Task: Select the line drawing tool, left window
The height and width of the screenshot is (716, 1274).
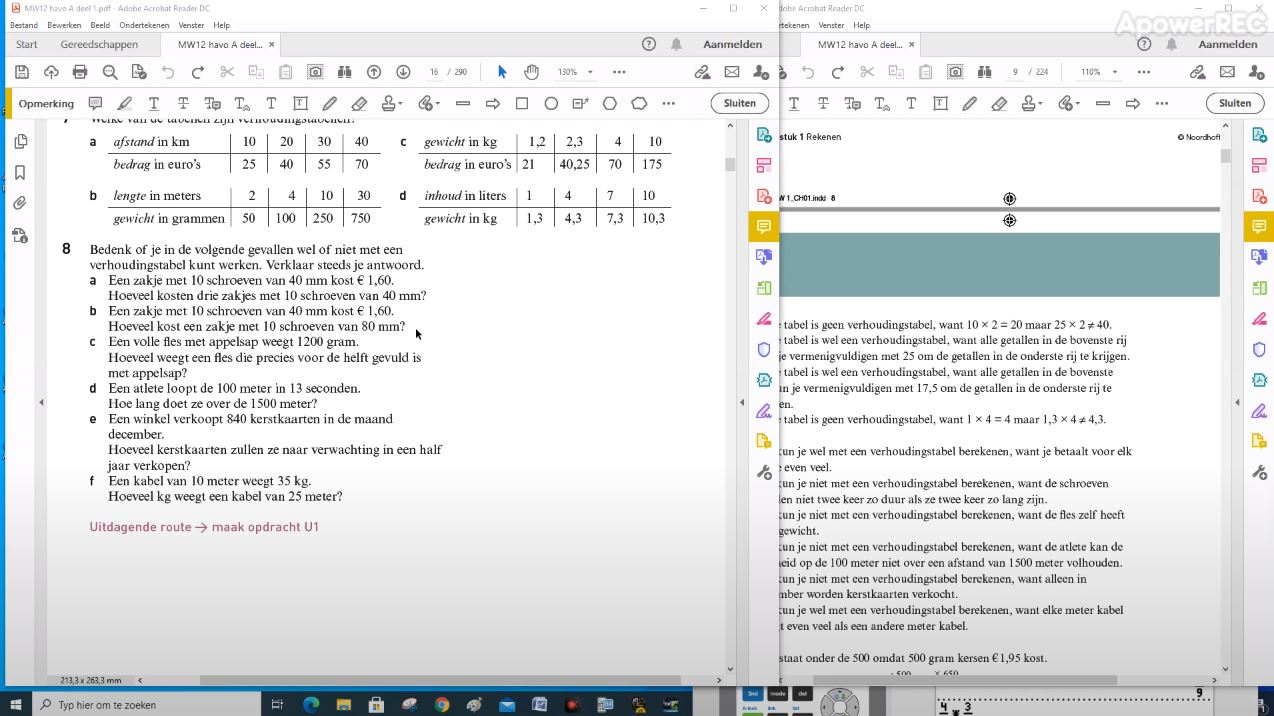Action: click(x=462, y=103)
